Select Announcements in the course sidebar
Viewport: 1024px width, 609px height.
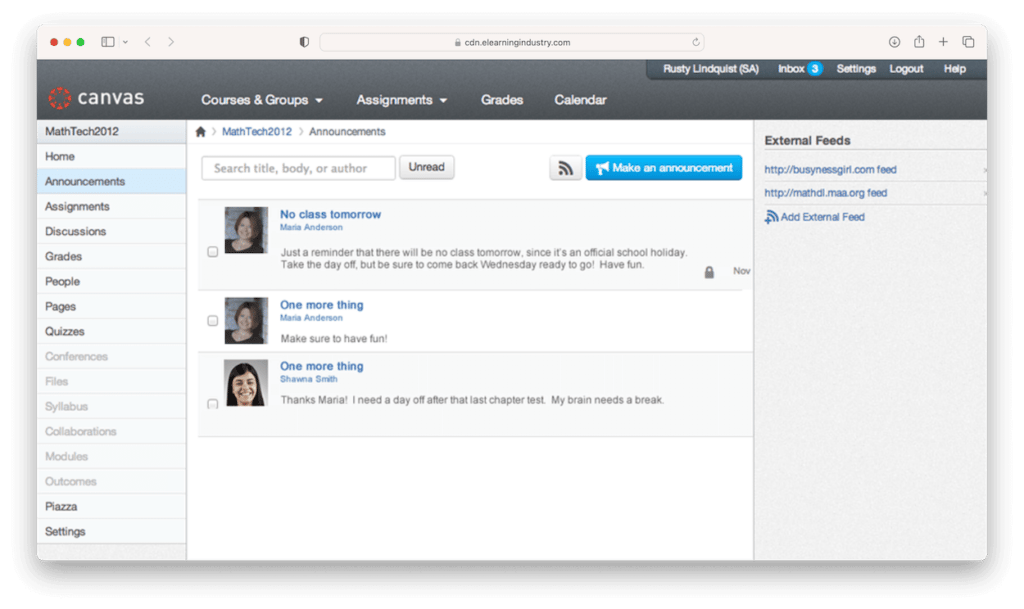[x=112, y=181]
